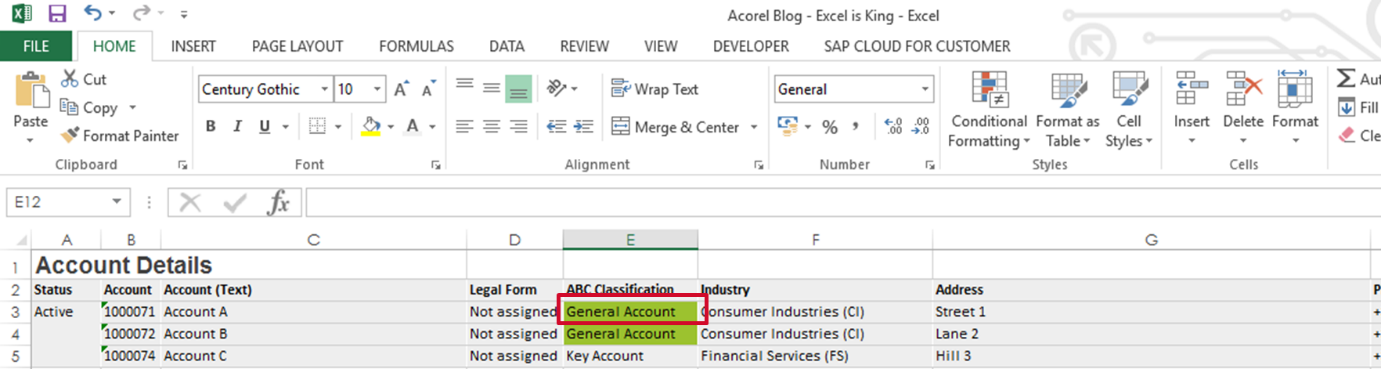Click into the formula bar
Viewport: 1381px width, 369px height.
tap(843, 203)
